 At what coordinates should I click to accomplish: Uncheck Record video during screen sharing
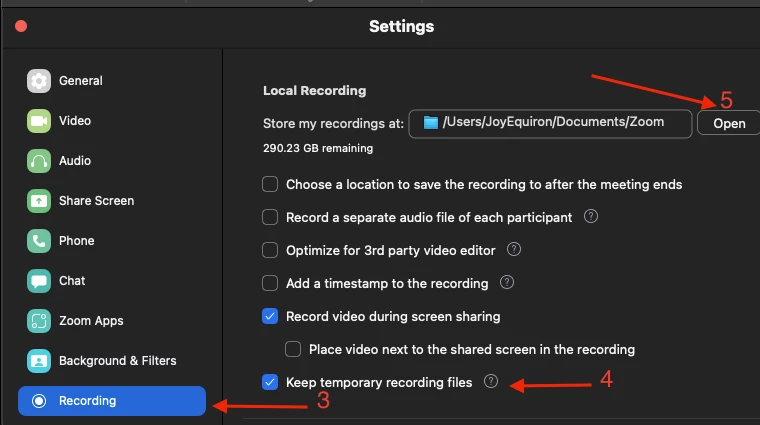point(270,316)
